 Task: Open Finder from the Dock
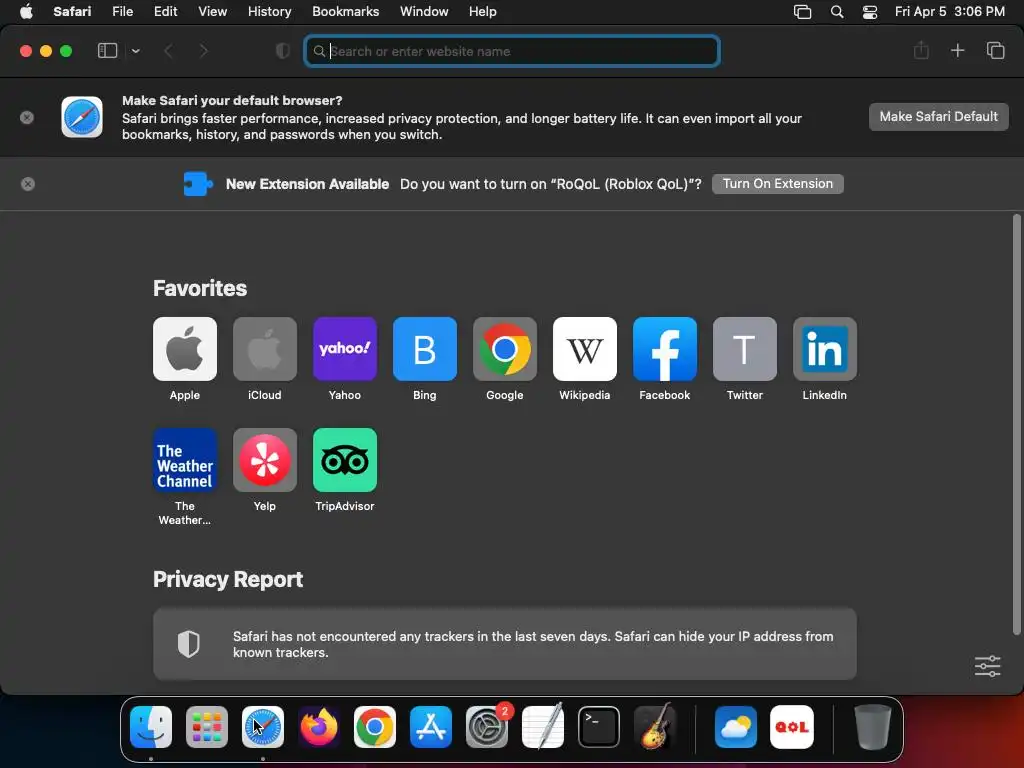pos(151,727)
